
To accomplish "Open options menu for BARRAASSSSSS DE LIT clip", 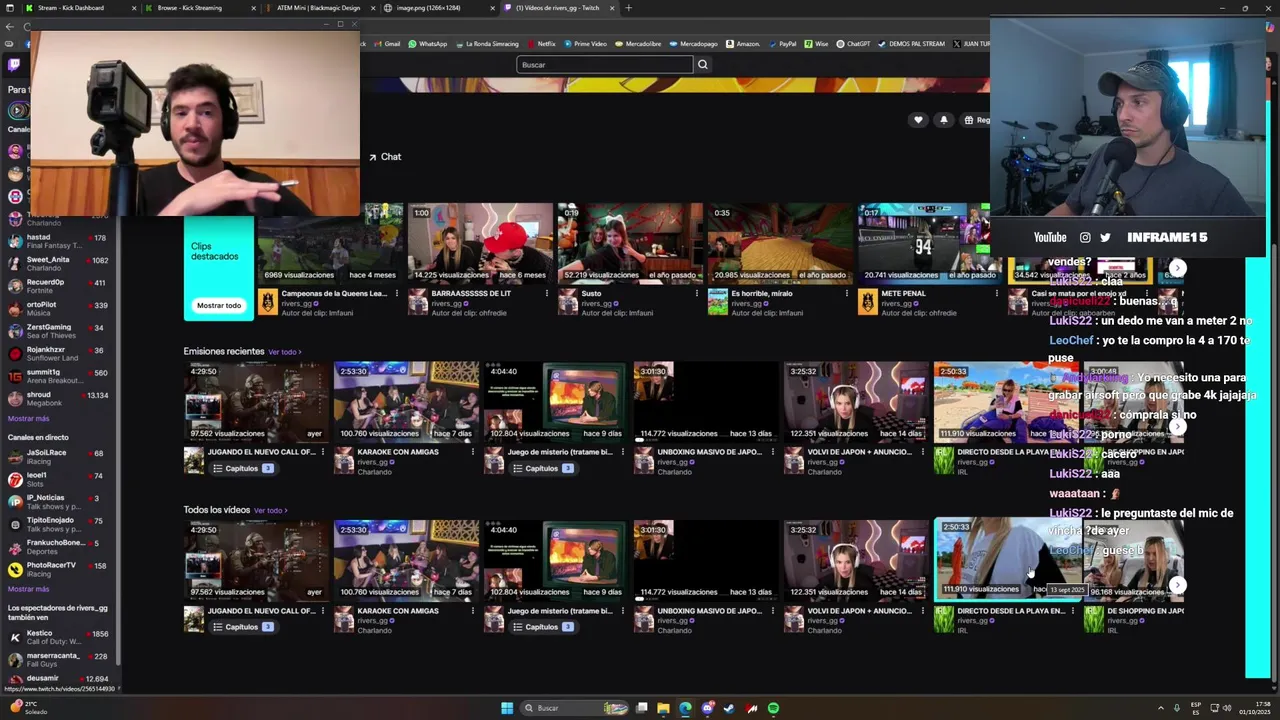I will click(546, 294).
